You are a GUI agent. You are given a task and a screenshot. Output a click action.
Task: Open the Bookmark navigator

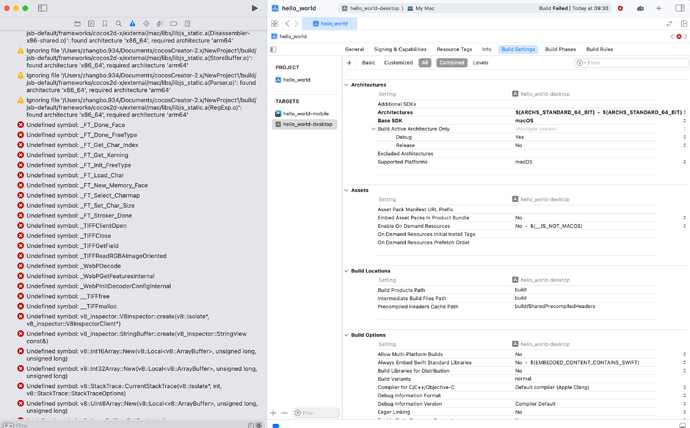click(105, 24)
